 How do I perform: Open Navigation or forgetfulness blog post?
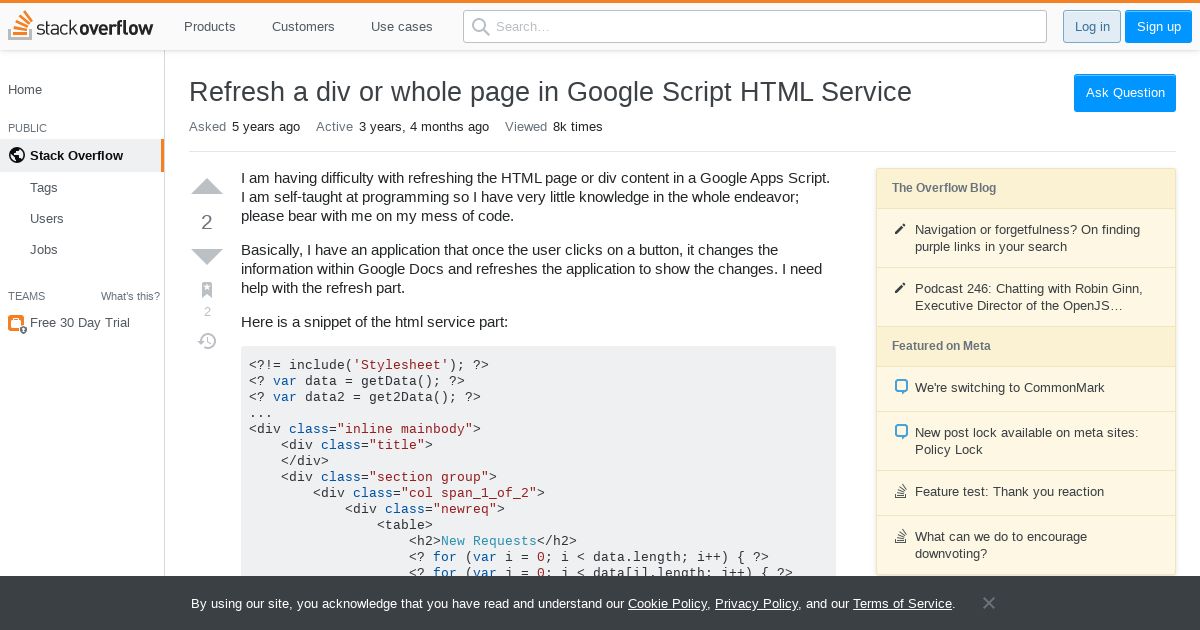click(x=1027, y=238)
